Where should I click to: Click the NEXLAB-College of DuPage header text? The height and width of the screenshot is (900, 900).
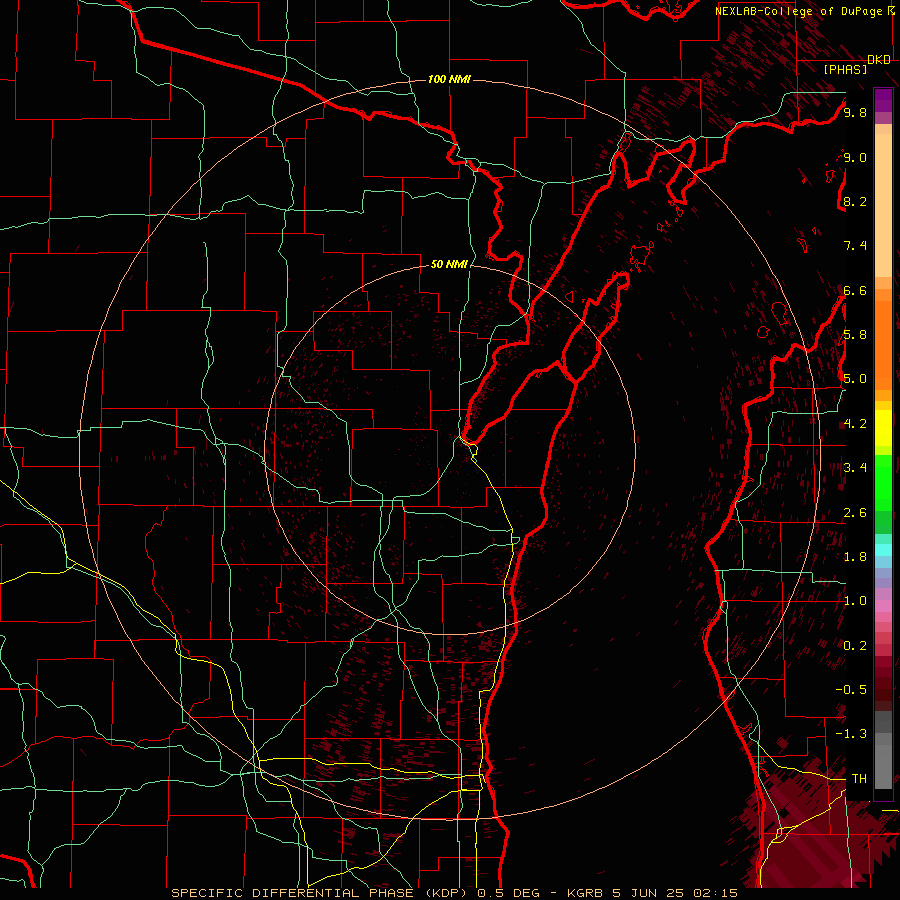coord(800,11)
